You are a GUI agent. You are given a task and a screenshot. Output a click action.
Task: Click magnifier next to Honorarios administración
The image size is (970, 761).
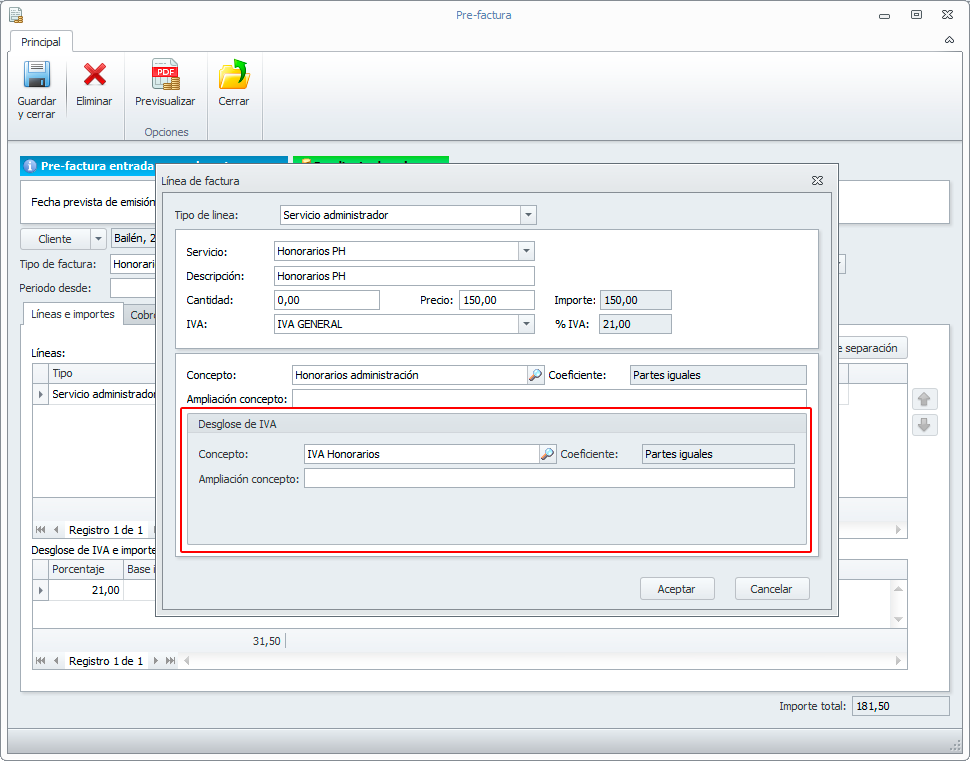(535, 375)
